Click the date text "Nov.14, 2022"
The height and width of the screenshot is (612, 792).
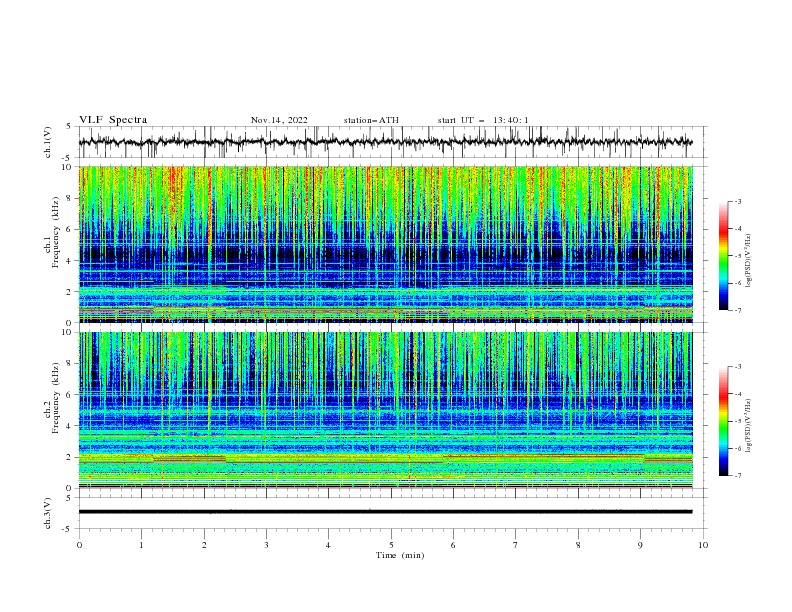pyautogui.click(x=279, y=120)
